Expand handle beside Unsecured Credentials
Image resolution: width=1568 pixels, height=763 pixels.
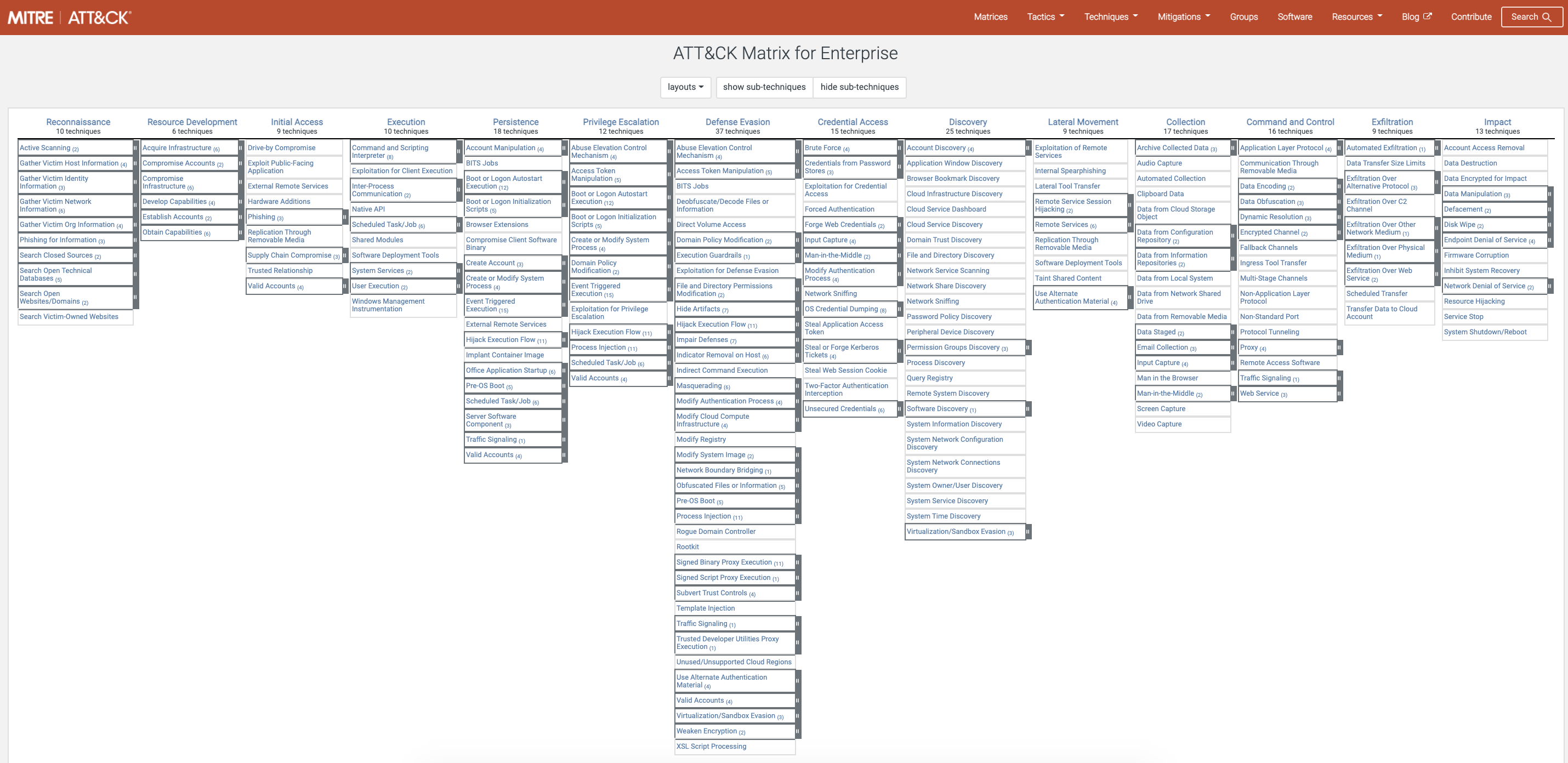(x=900, y=409)
